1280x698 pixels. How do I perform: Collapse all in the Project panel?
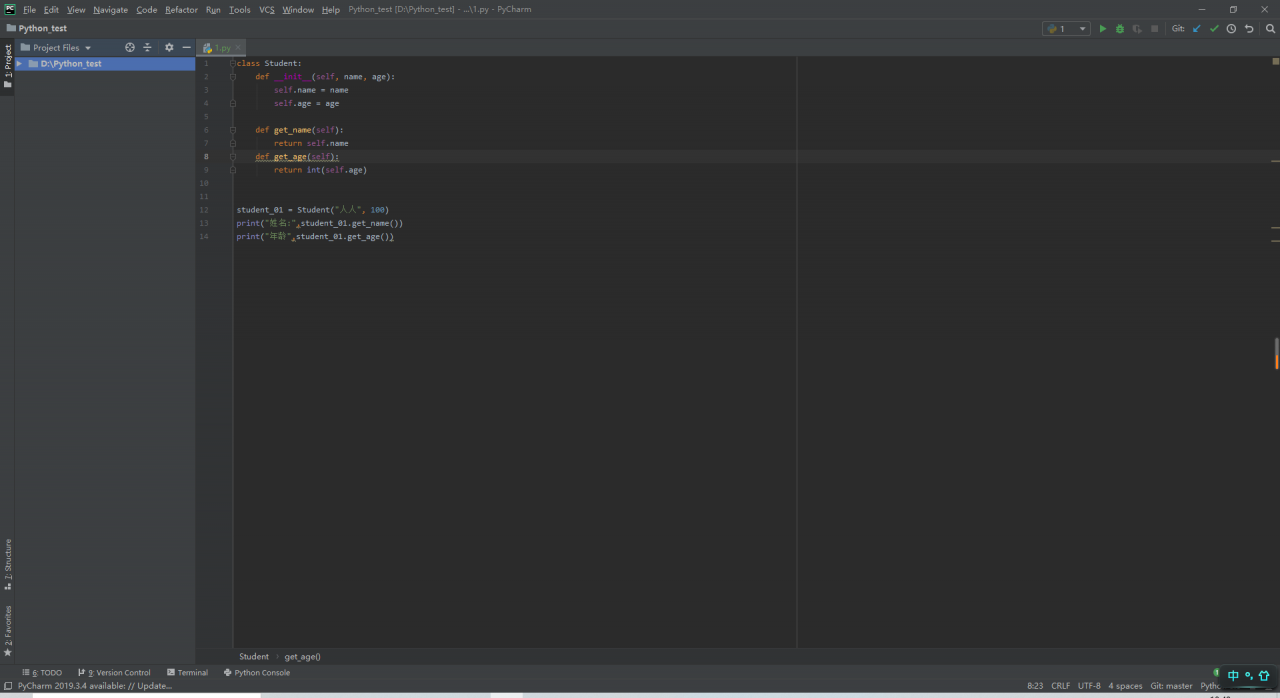(x=148, y=47)
